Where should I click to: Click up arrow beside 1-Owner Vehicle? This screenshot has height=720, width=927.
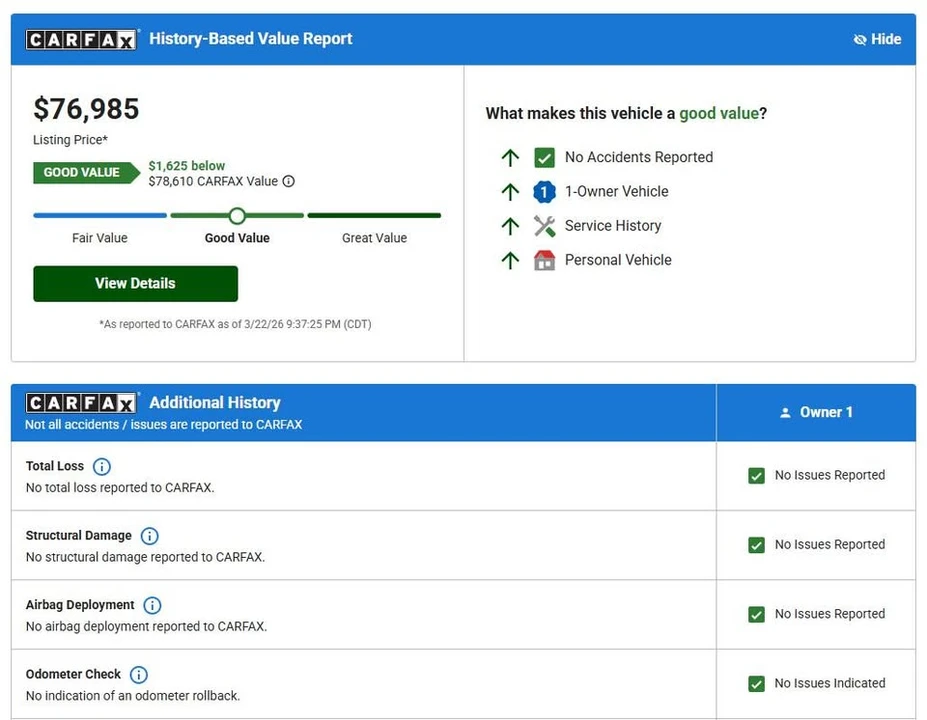510,192
